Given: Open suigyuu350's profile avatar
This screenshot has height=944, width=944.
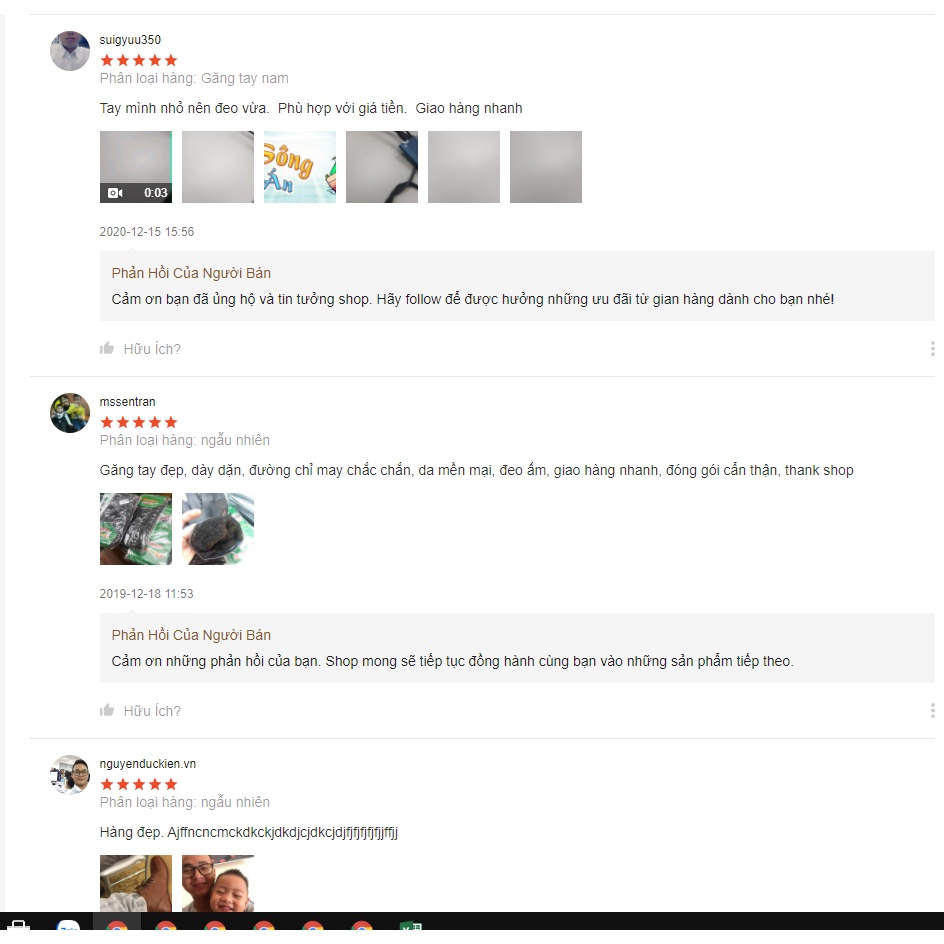Looking at the screenshot, I should coord(70,51).
